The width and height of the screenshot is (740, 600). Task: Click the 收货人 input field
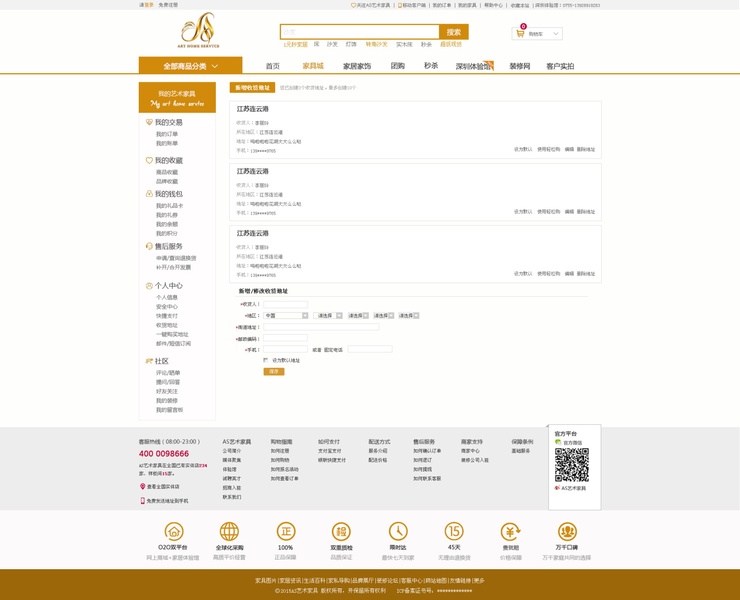pos(286,304)
